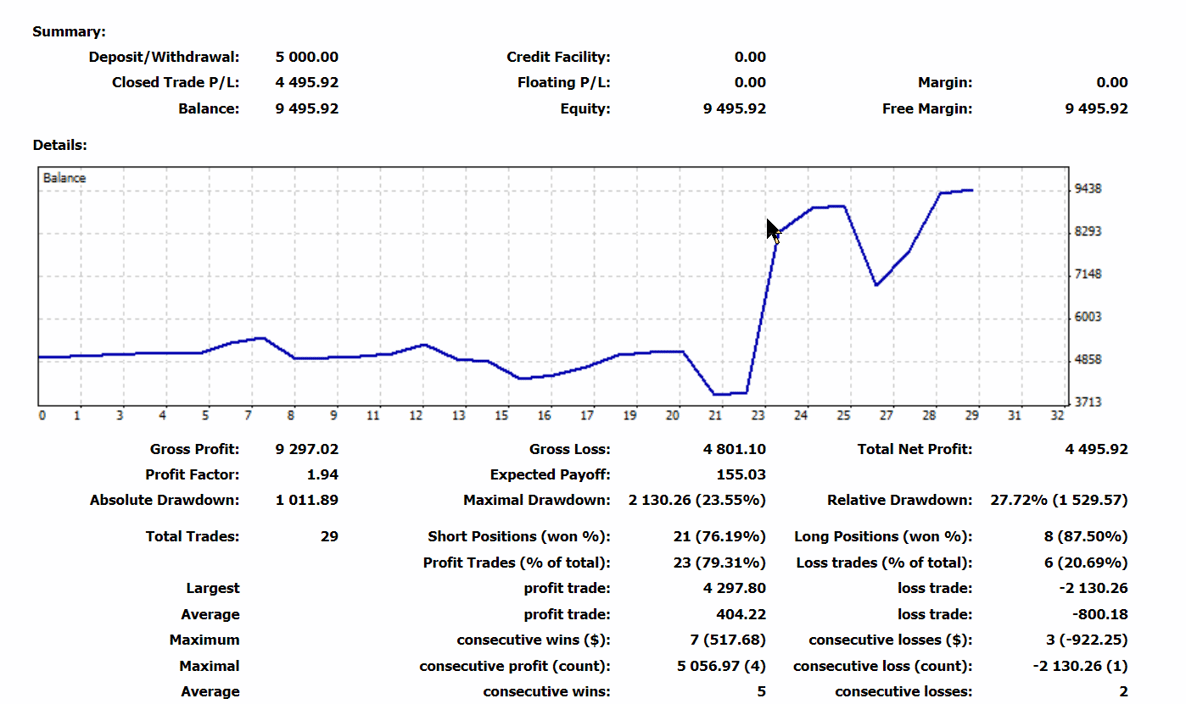The height and width of the screenshot is (704, 1186).
Task: Click Short Positions value 21 (76.19%)
Action: pyautogui.click(x=719, y=537)
